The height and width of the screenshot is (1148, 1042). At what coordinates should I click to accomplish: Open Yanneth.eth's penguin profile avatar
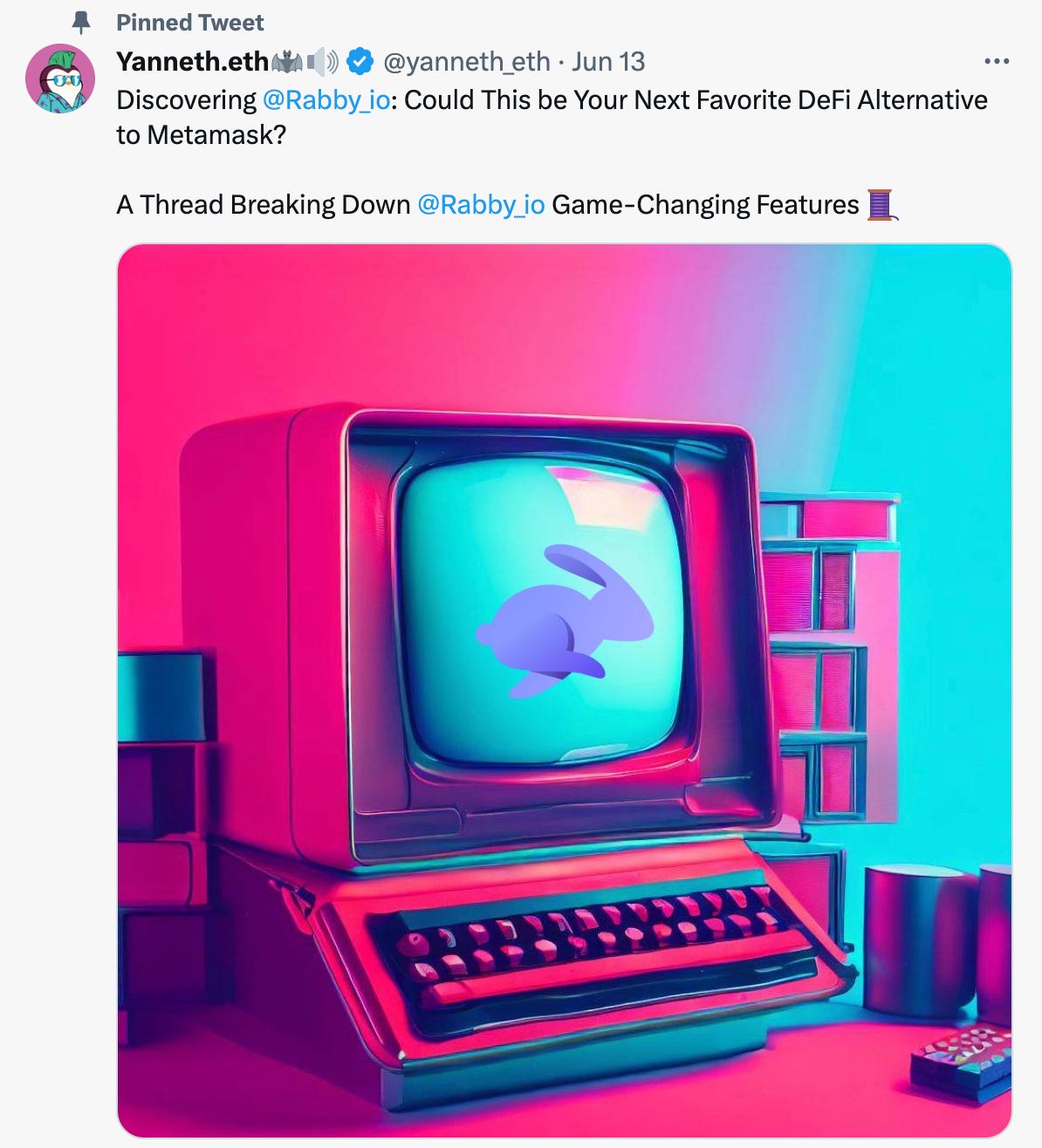60,79
